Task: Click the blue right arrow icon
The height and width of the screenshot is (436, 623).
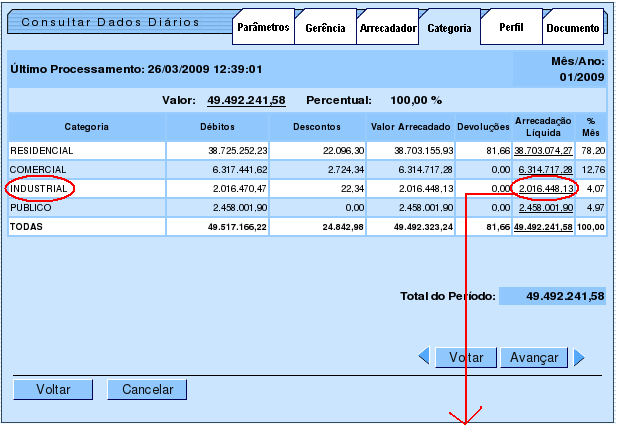Action: tap(579, 357)
